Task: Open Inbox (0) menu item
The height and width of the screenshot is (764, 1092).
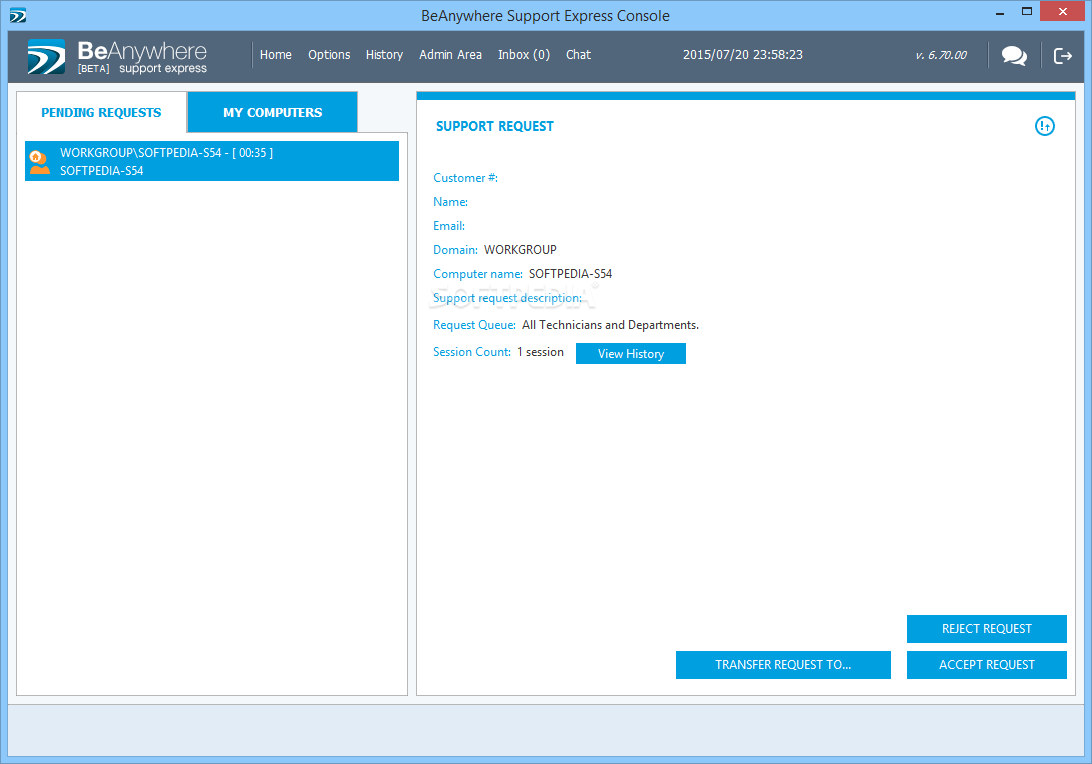Action: click(524, 54)
